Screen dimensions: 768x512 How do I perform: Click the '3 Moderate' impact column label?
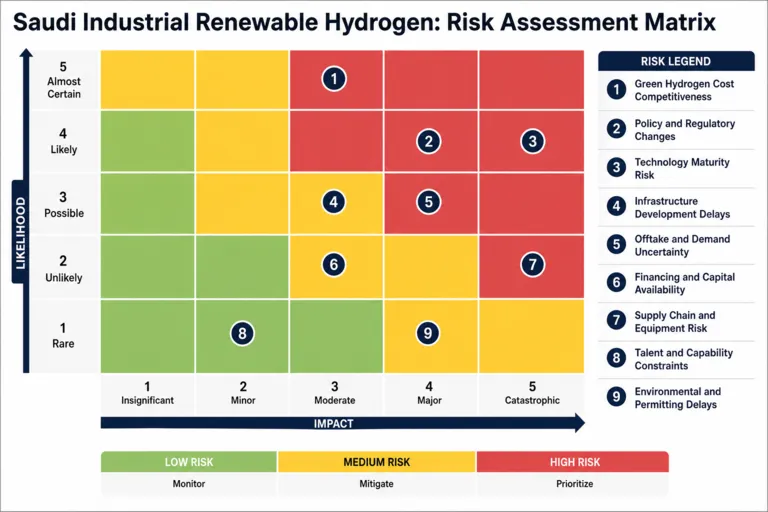335,393
